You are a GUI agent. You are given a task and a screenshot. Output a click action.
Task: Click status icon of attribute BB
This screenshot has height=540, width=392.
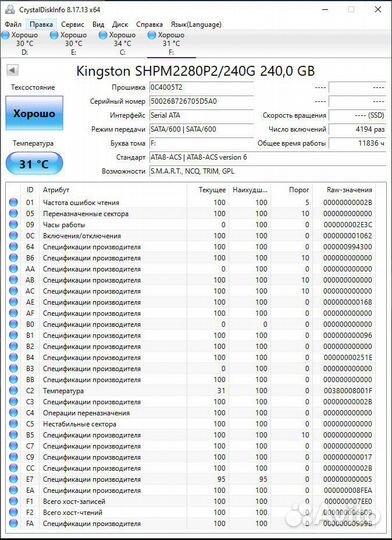point(13,379)
